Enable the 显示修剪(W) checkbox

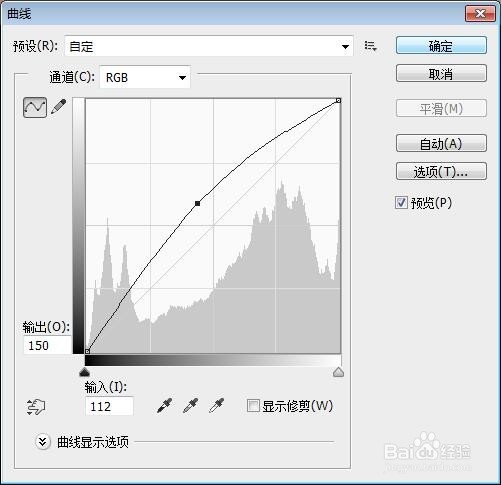253,406
